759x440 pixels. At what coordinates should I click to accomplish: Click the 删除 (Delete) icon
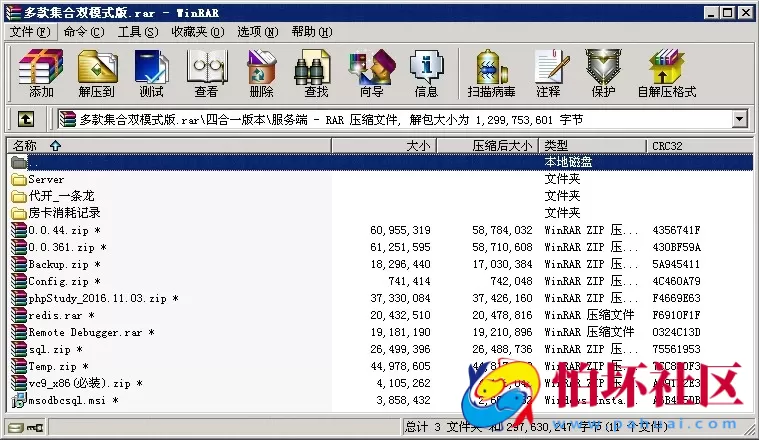point(261,73)
